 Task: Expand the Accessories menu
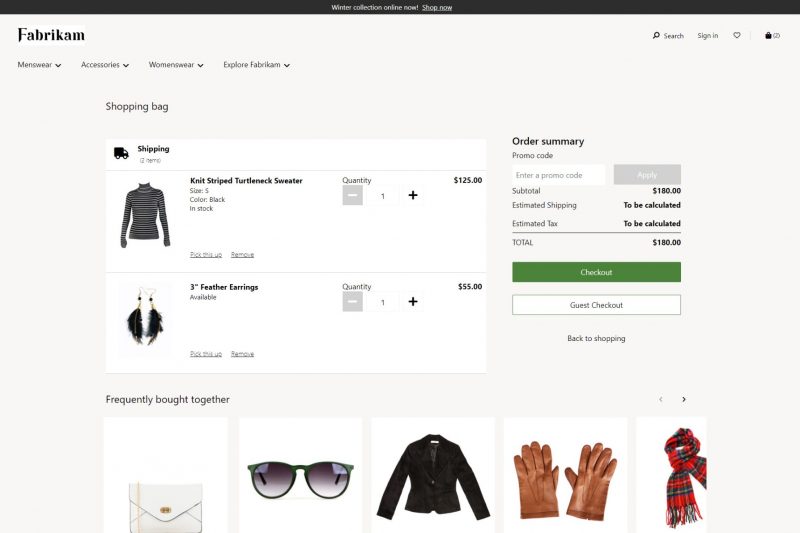105,65
